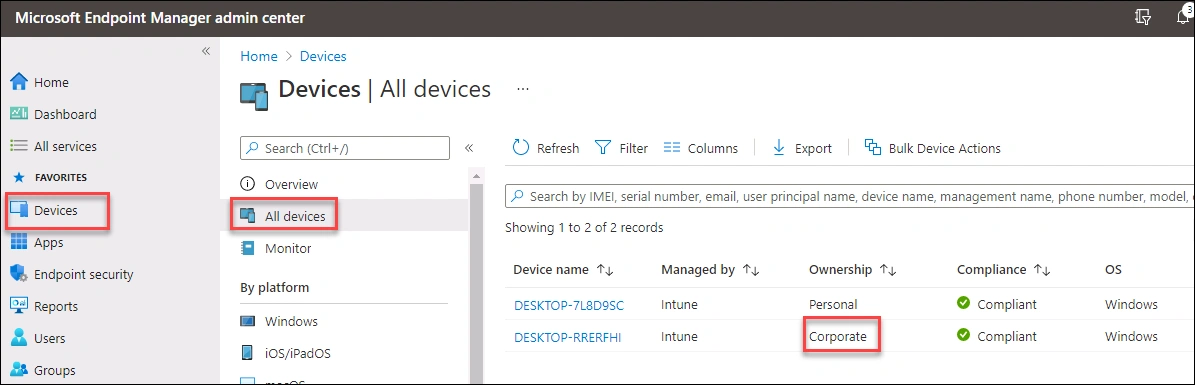
Task: Open device DESKTOP-RRERFHI
Action: (x=567, y=337)
